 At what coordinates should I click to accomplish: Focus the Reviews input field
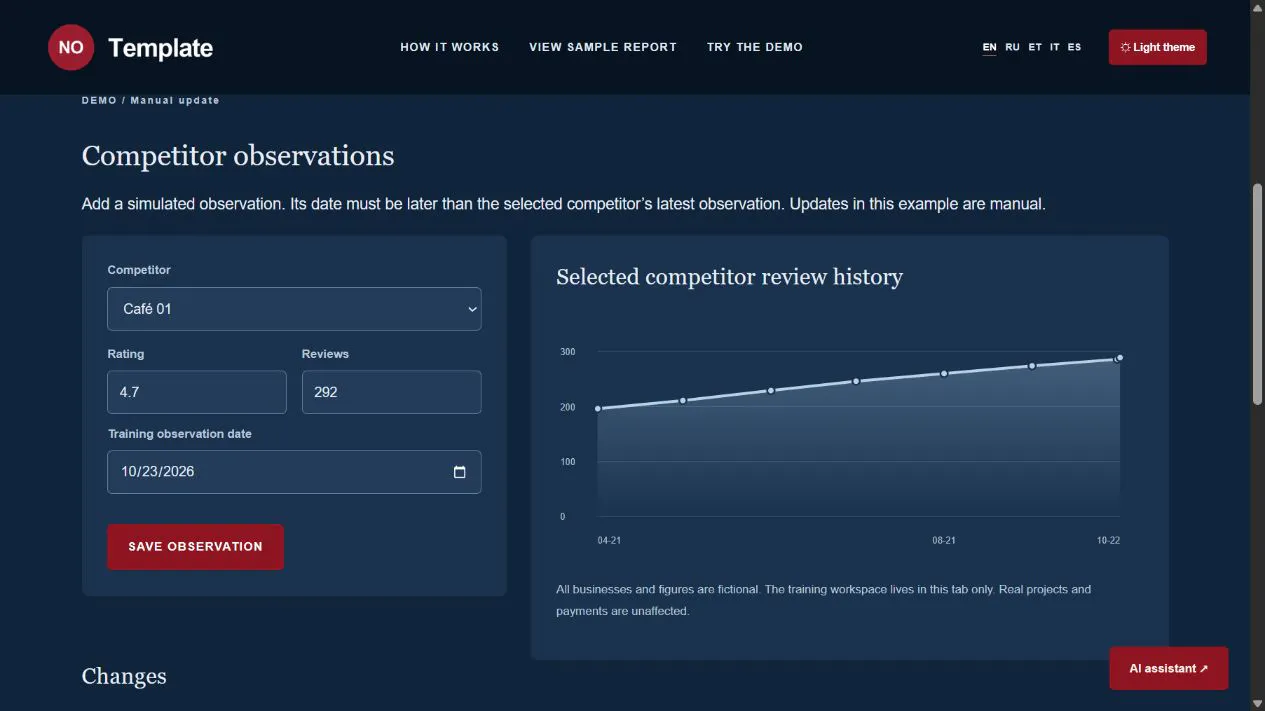392,392
